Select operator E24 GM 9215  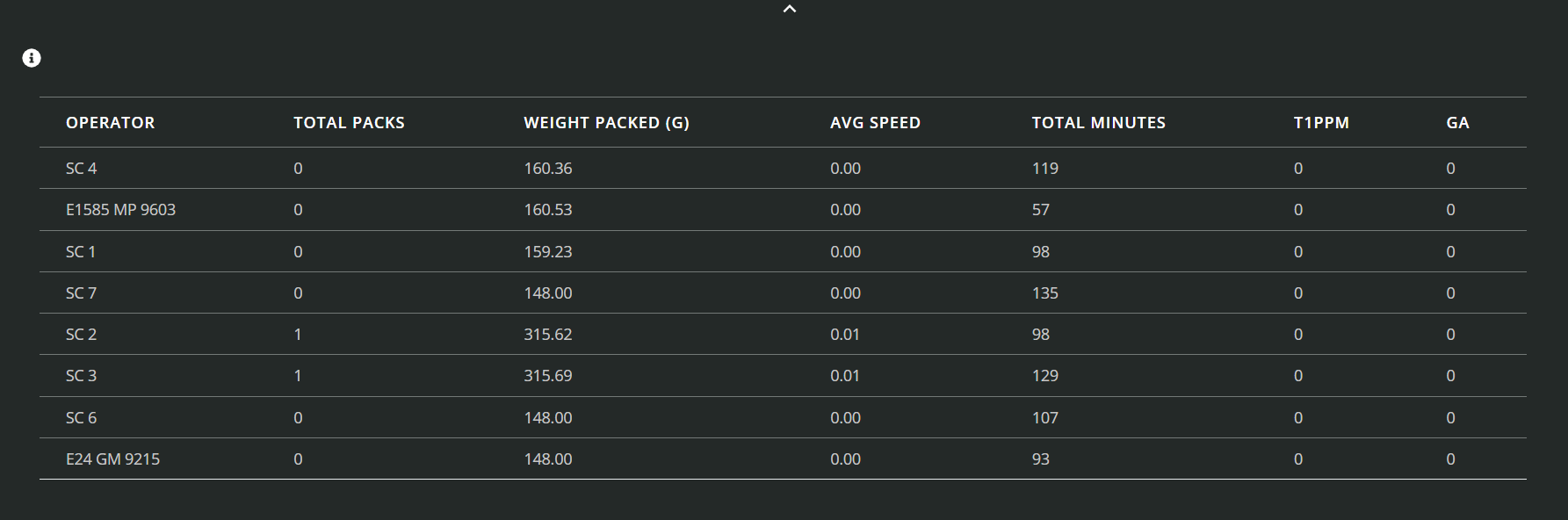tap(112, 459)
